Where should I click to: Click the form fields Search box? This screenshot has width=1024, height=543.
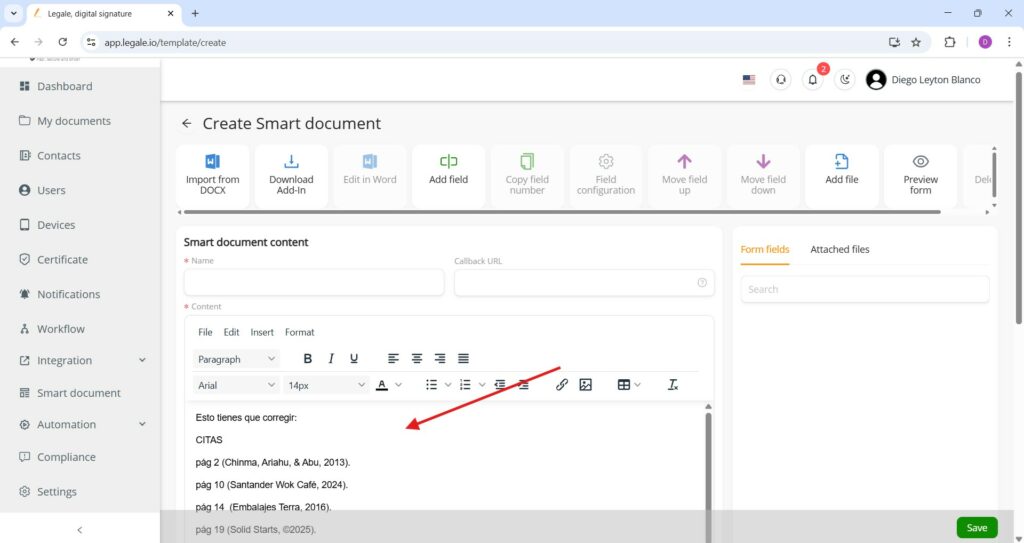click(865, 289)
